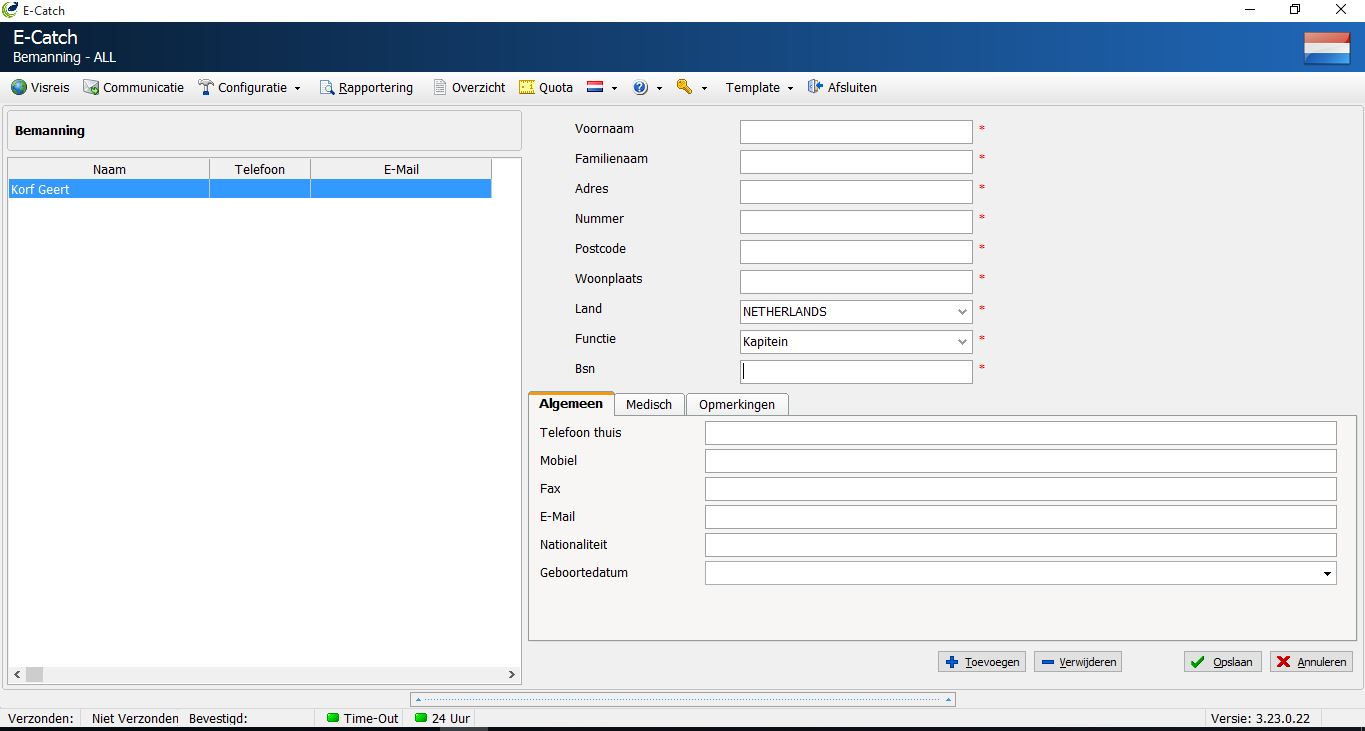Viewport: 1365px width, 731px height.
Task: Click the green 24 Uur status indicator
Action: 421,718
